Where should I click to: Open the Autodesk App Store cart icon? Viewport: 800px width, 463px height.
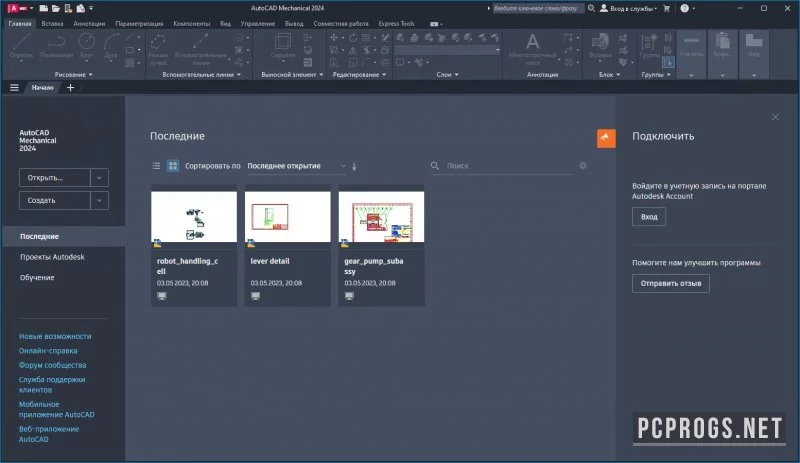(666, 8)
